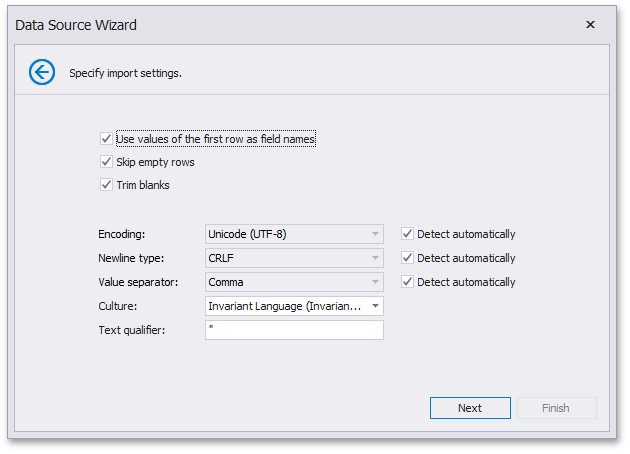630x454 pixels.
Task: Close the Data Source Wizard dialog
Action: coord(590,24)
